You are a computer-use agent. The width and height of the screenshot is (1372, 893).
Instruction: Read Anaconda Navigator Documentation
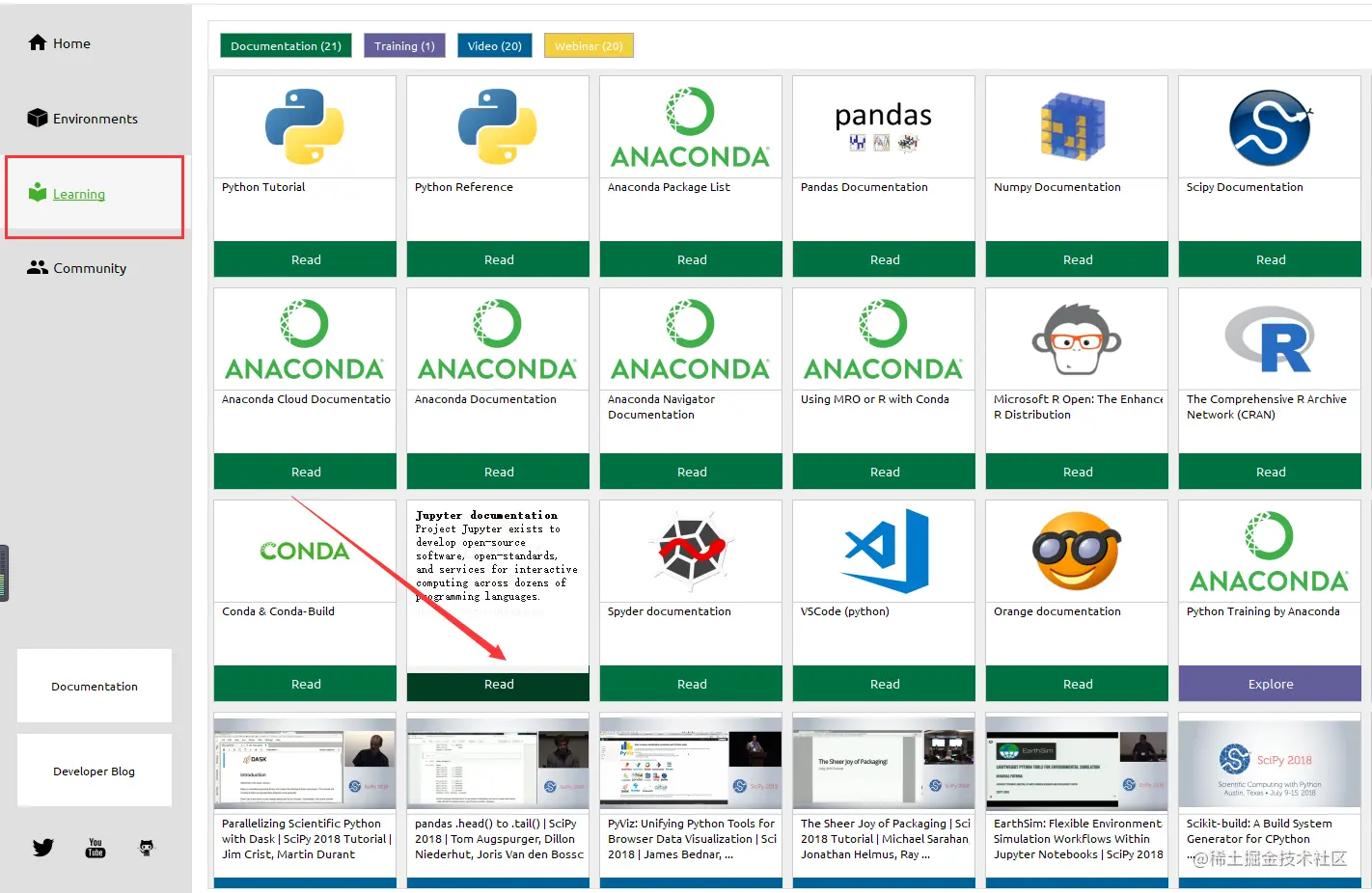[691, 472]
